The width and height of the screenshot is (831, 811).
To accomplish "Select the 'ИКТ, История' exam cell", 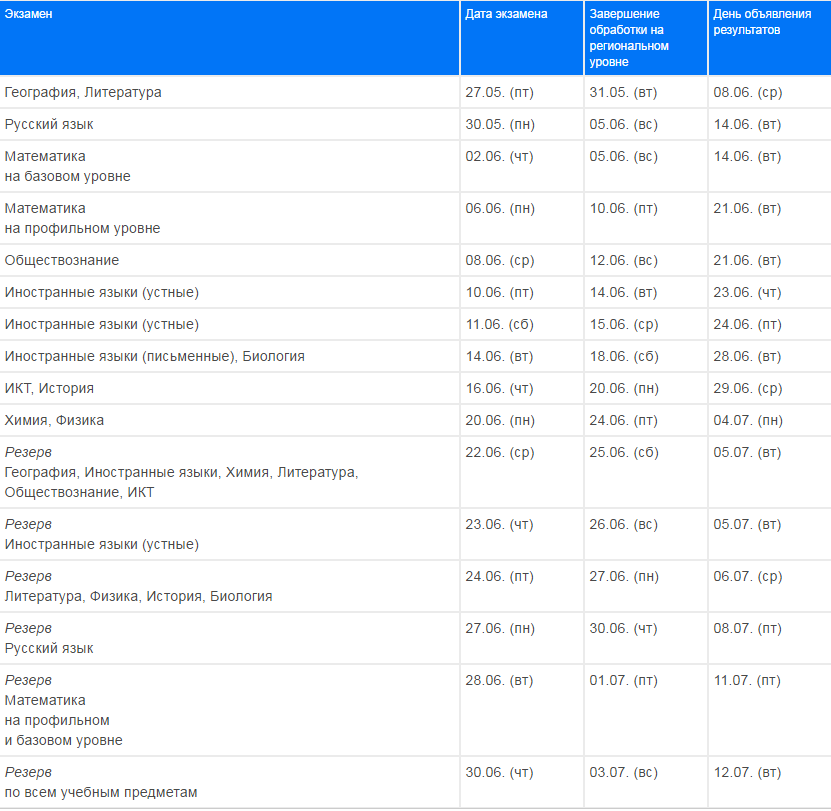I will [x=229, y=388].
